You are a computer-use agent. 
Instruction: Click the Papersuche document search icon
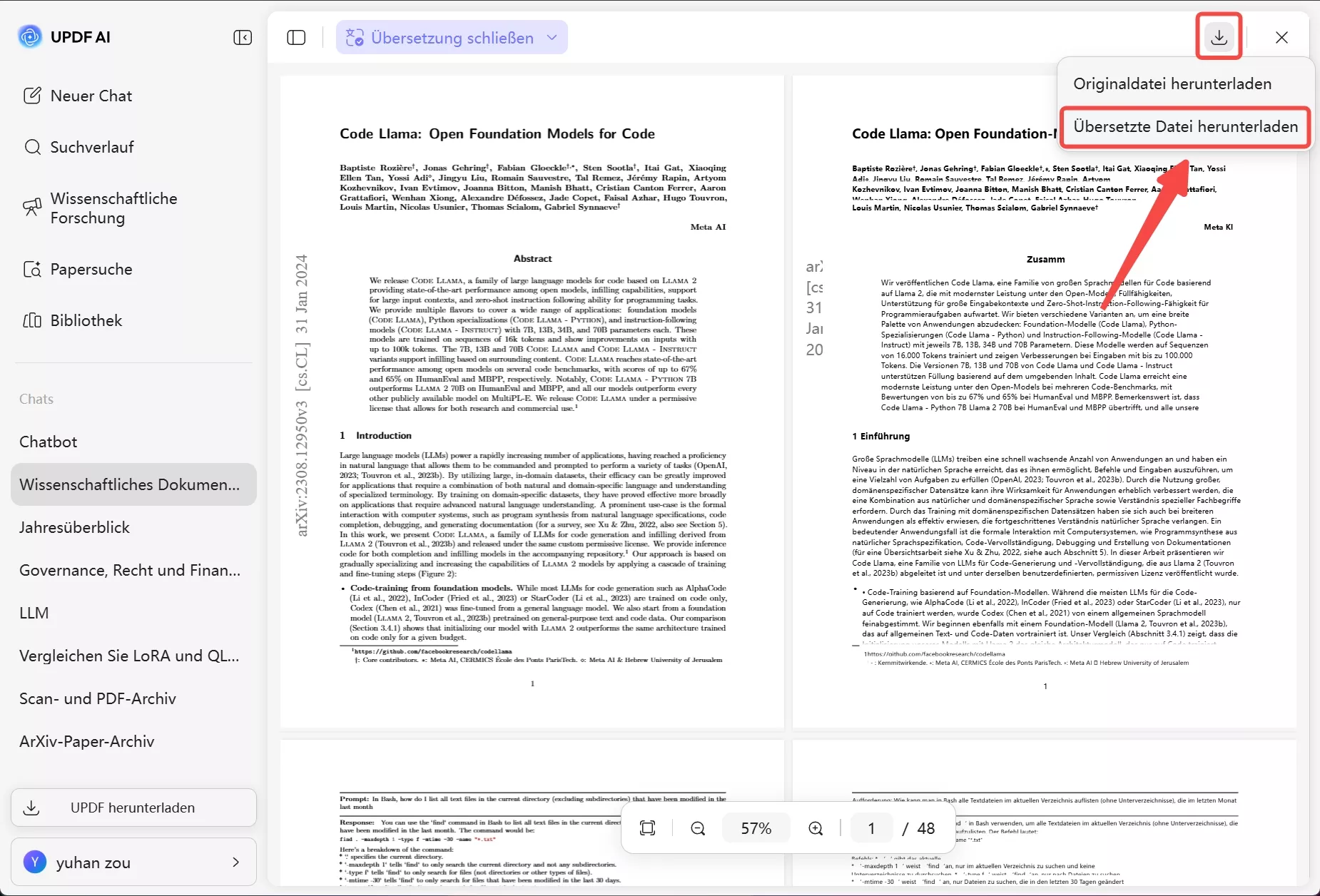click(32, 269)
